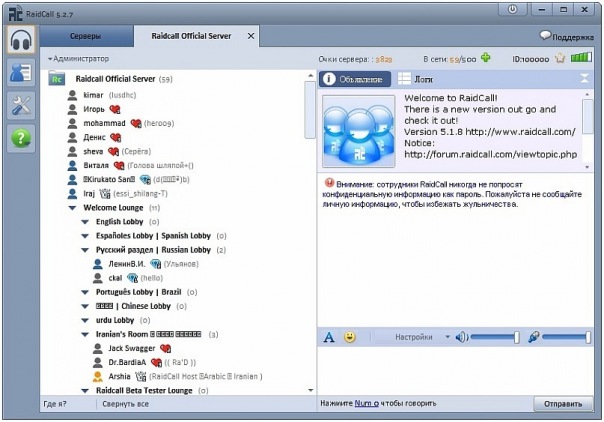Viewport: 604px width, 422px height.
Task: Open the Администратор dropdown
Action: [79, 59]
